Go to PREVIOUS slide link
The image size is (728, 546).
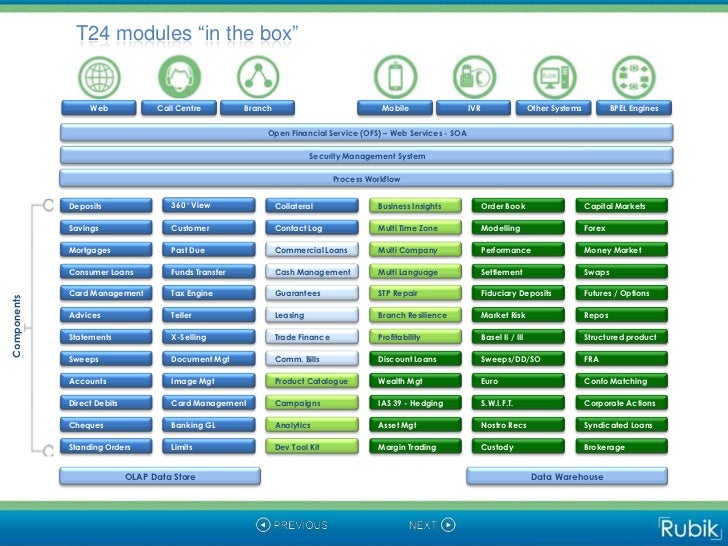[x=300, y=525]
